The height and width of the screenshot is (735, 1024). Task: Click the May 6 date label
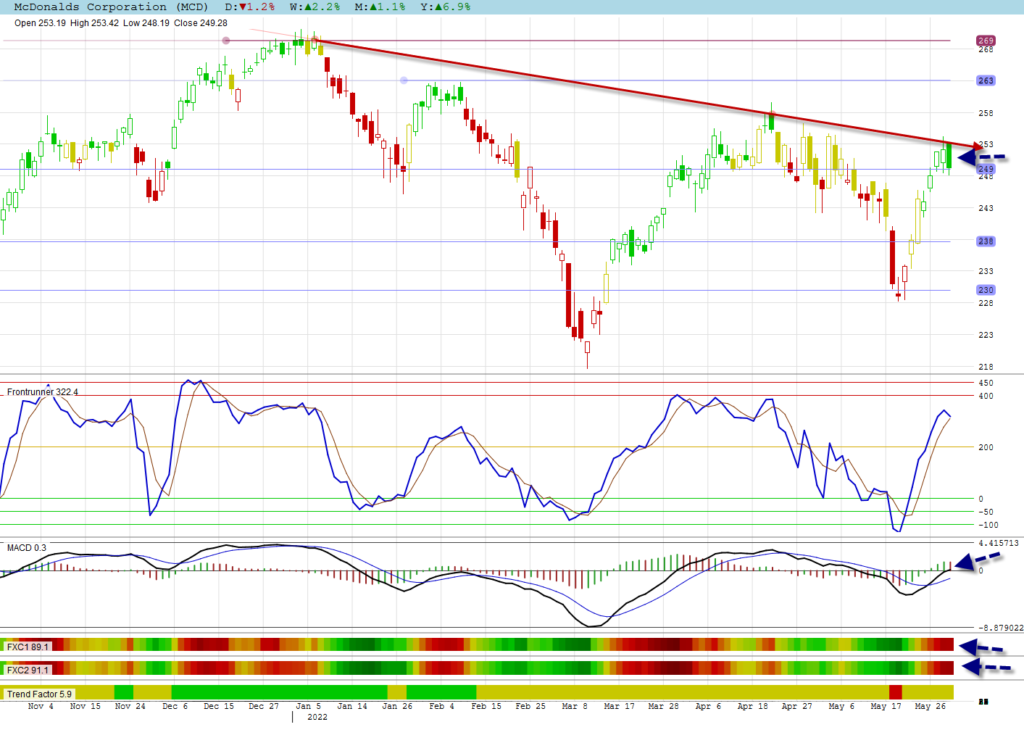(841, 706)
